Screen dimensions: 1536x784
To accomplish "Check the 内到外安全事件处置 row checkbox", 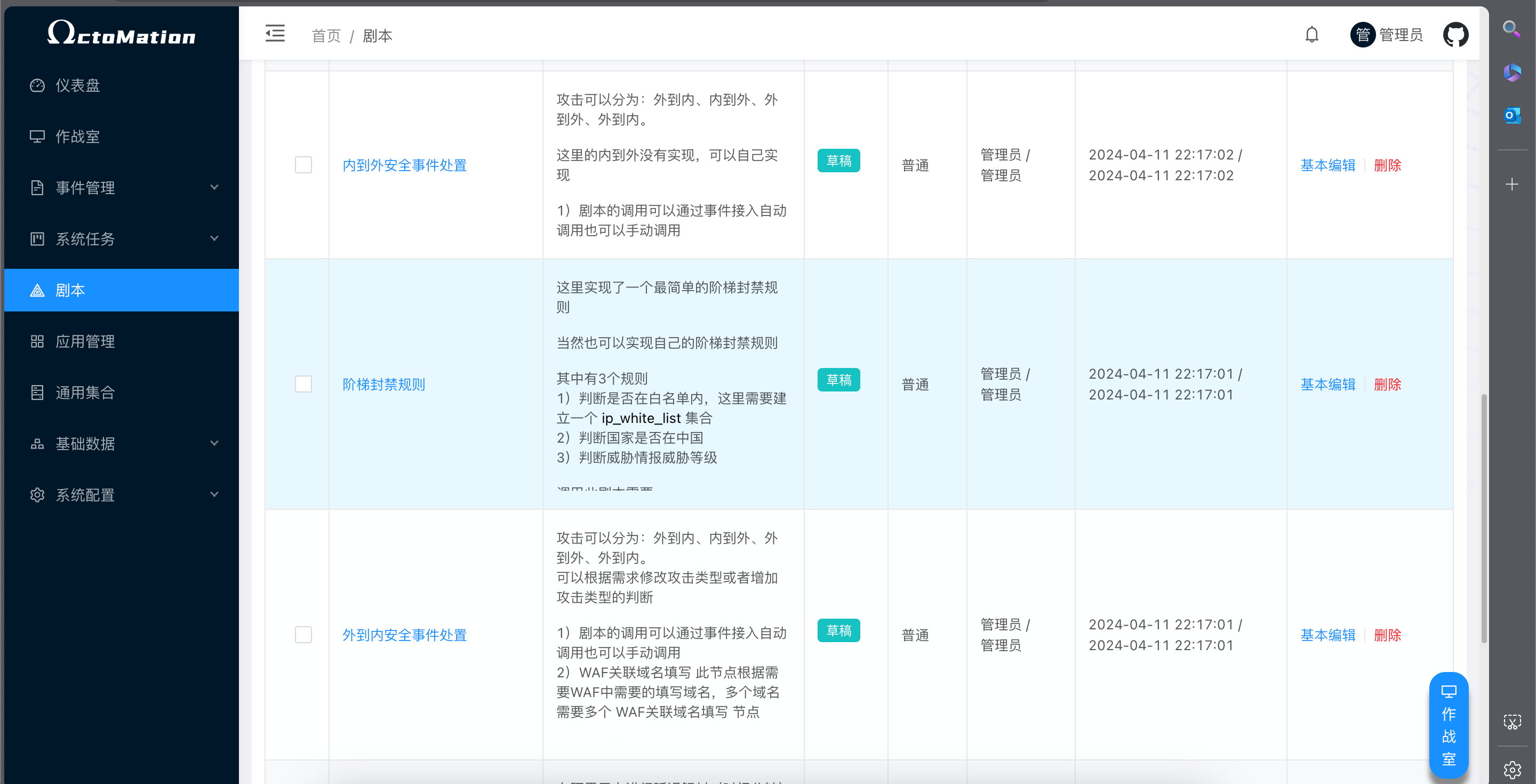I will point(303,165).
